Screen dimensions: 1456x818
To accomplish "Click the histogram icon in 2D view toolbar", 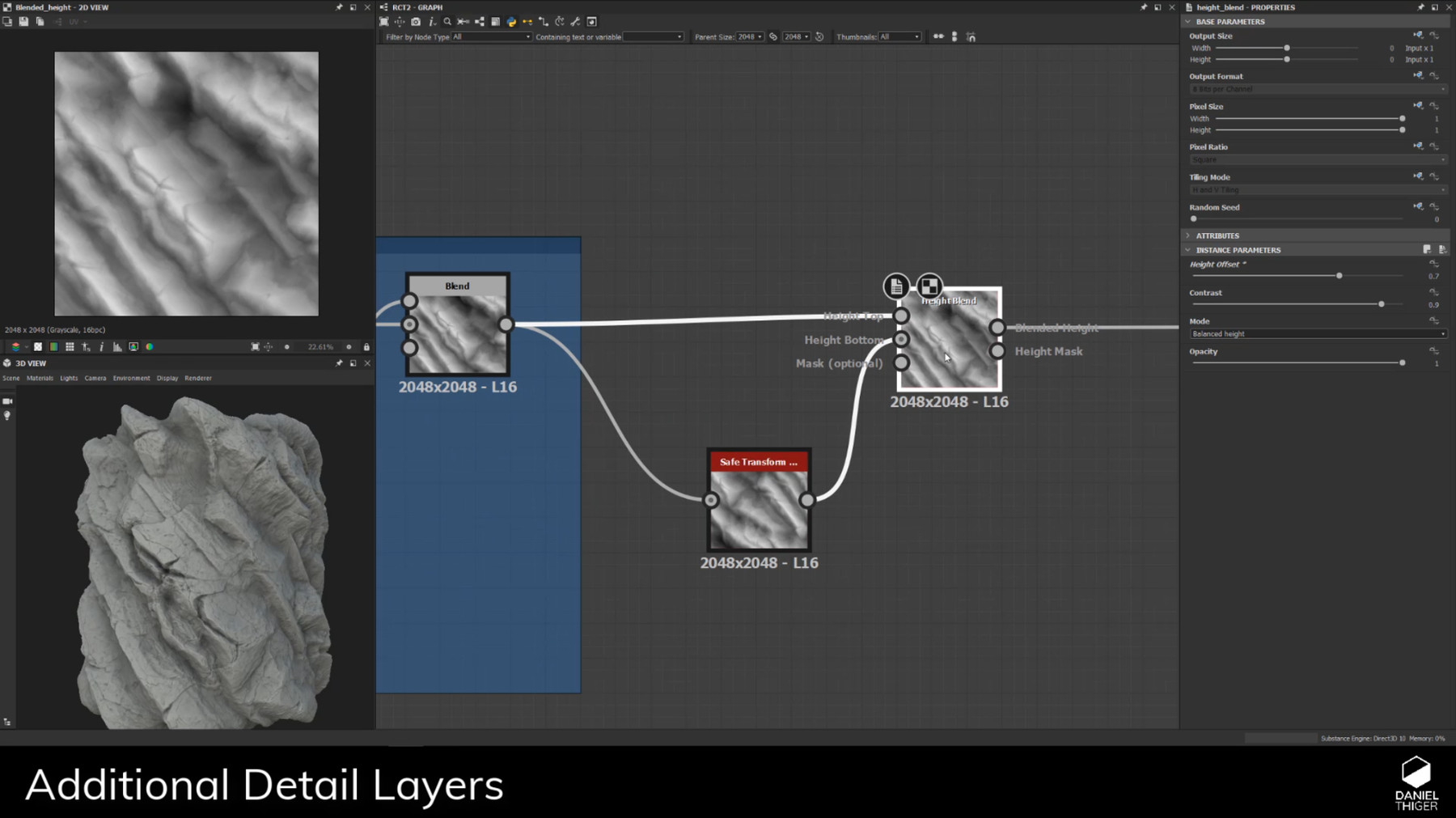I will coord(116,346).
